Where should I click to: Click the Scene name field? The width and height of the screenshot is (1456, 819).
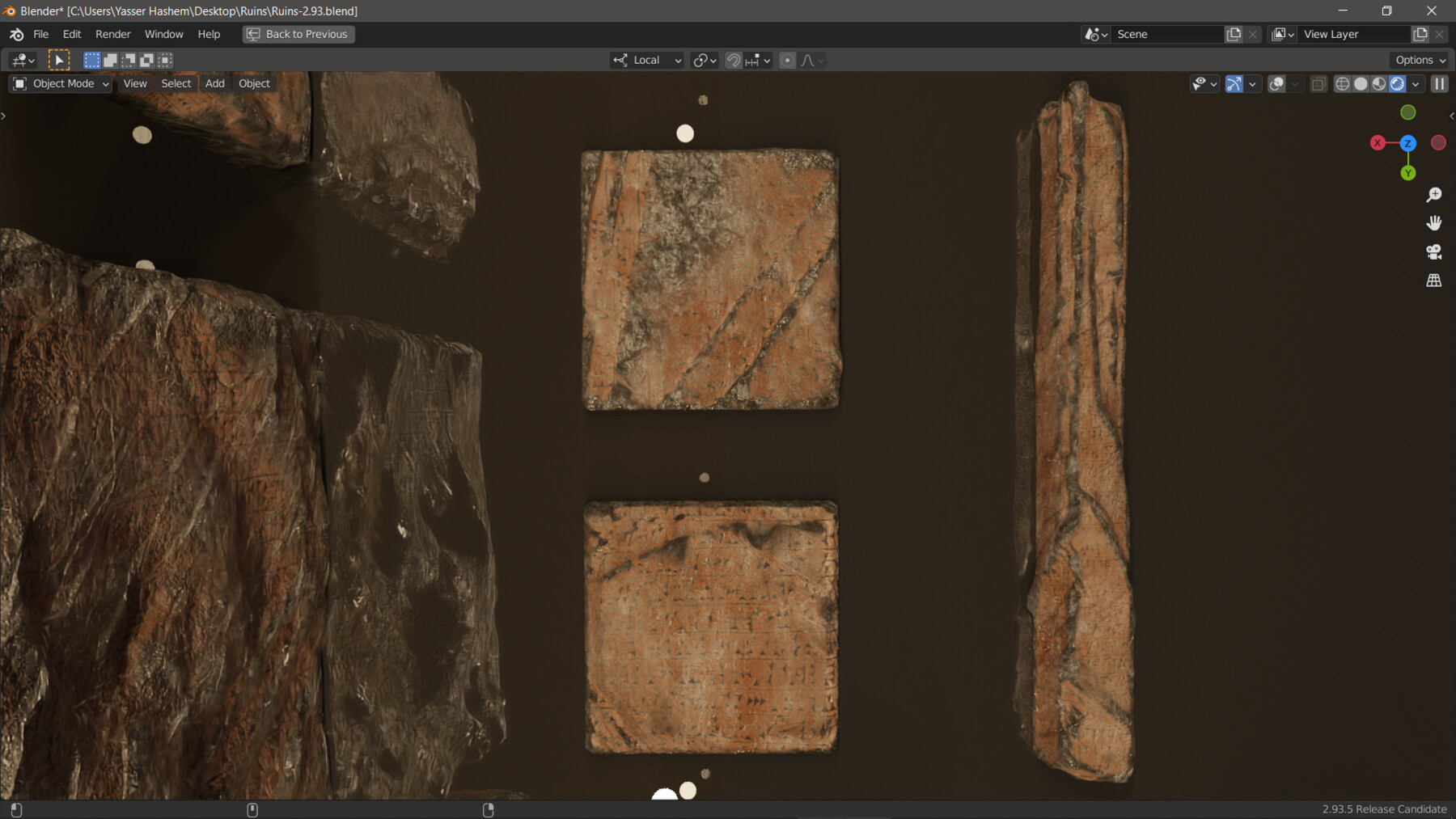[1166, 34]
